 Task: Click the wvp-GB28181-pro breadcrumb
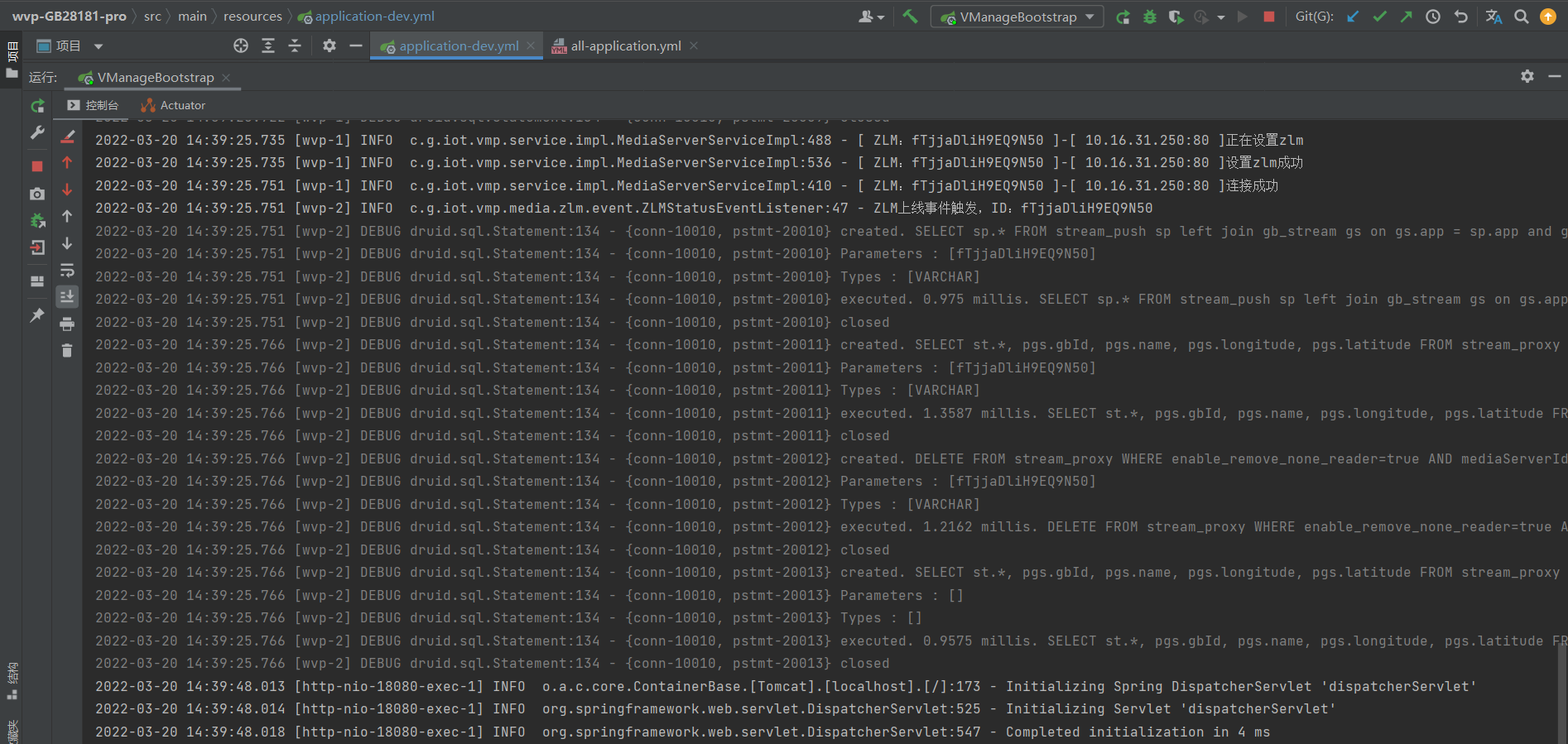click(70, 16)
